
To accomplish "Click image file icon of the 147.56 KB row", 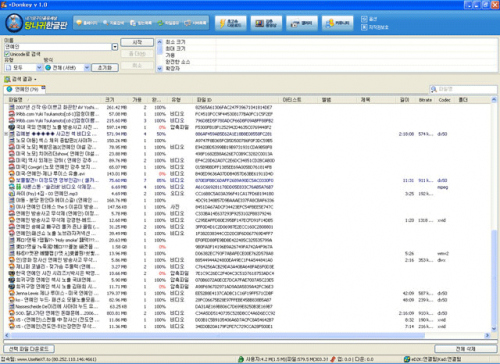I will coord(12,207).
